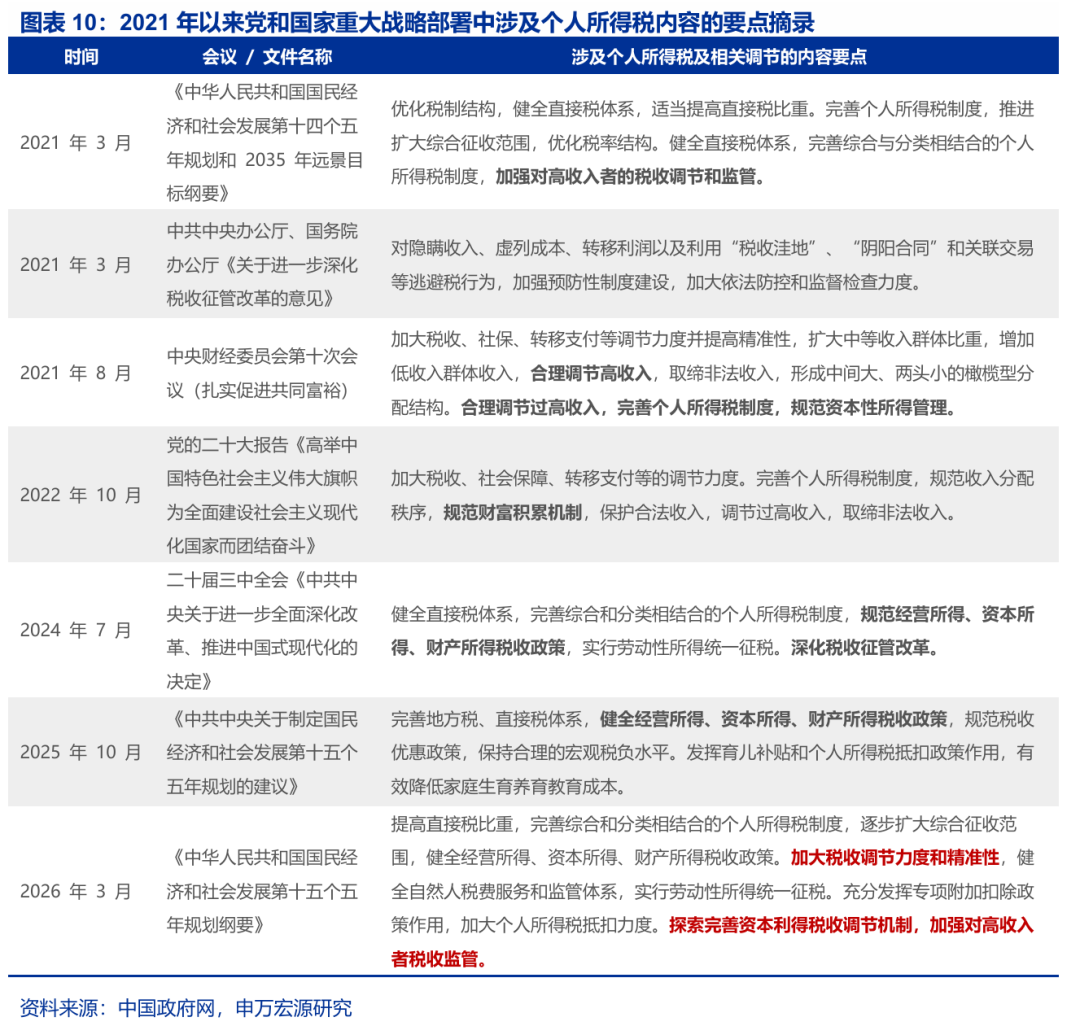Screen dimensions: 1080x1026
Task: Click red text 加大税收调节力度和精准性
Action: (894, 857)
